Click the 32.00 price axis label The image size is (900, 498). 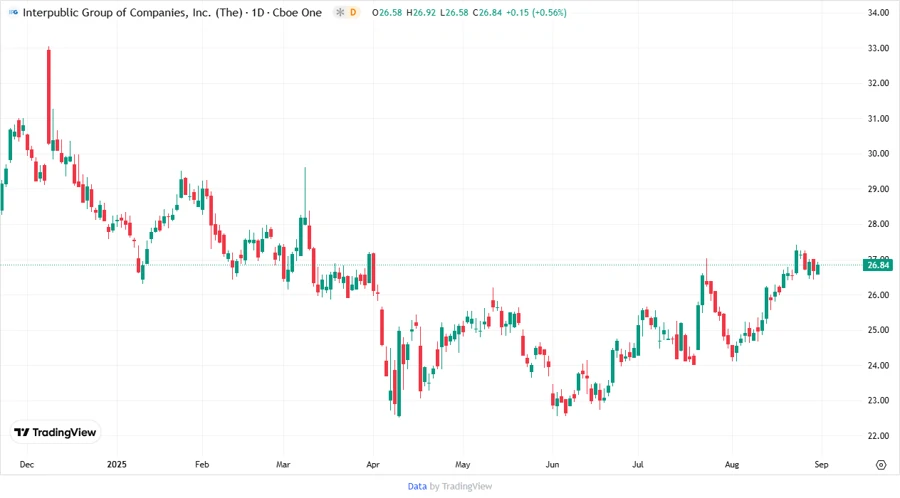(878, 83)
